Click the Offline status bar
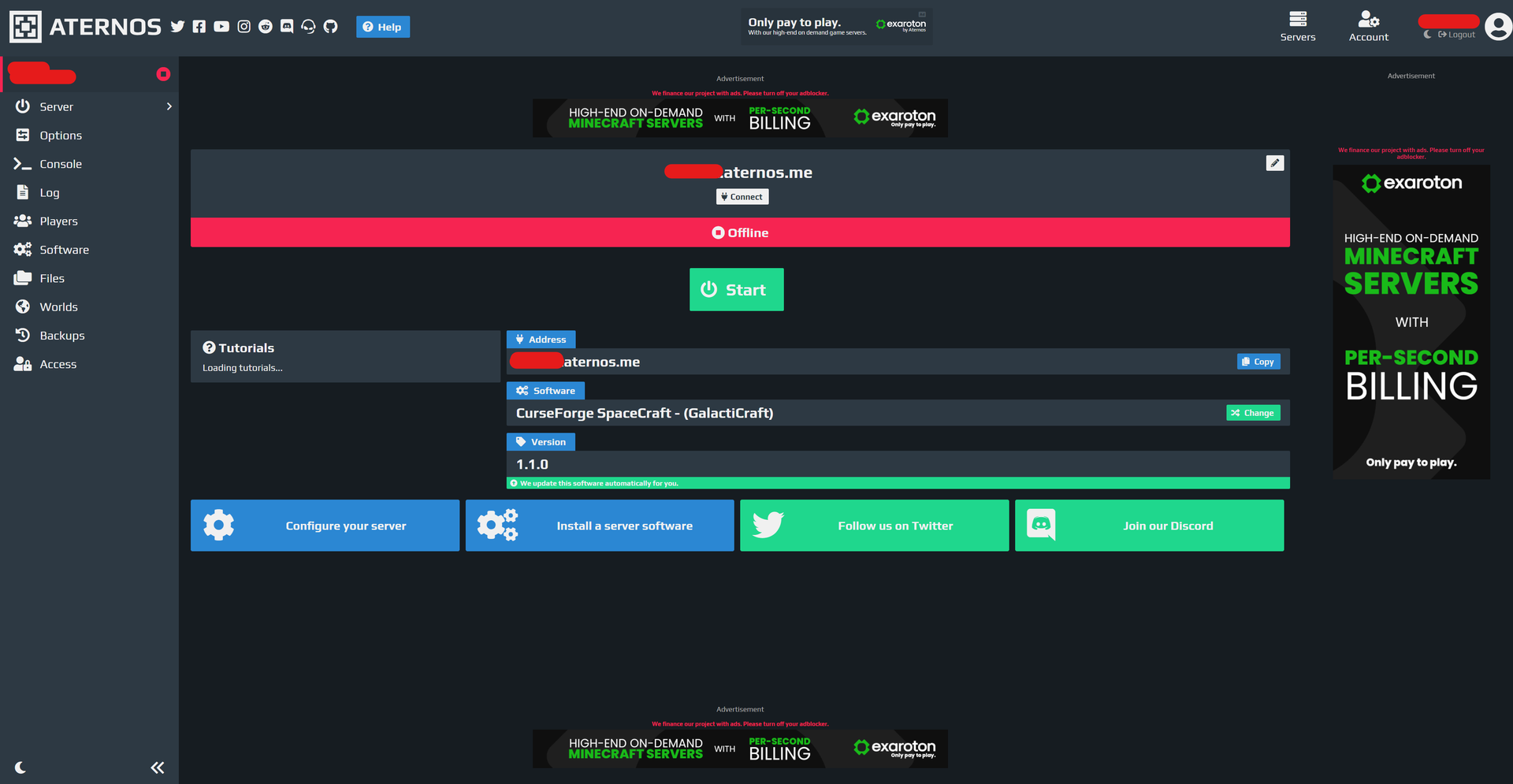The image size is (1513, 784). pyautogui.click(x=740, y=232)
